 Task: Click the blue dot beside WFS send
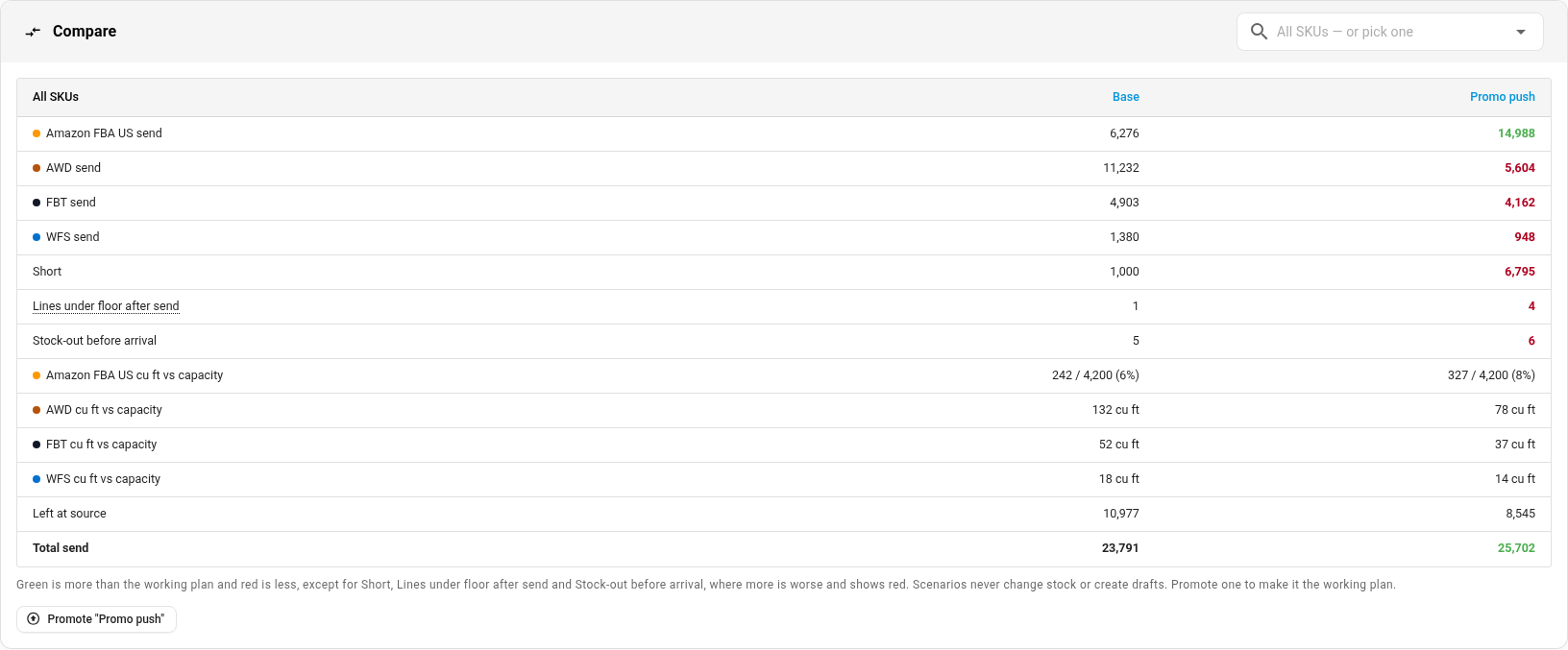(37, 237)
